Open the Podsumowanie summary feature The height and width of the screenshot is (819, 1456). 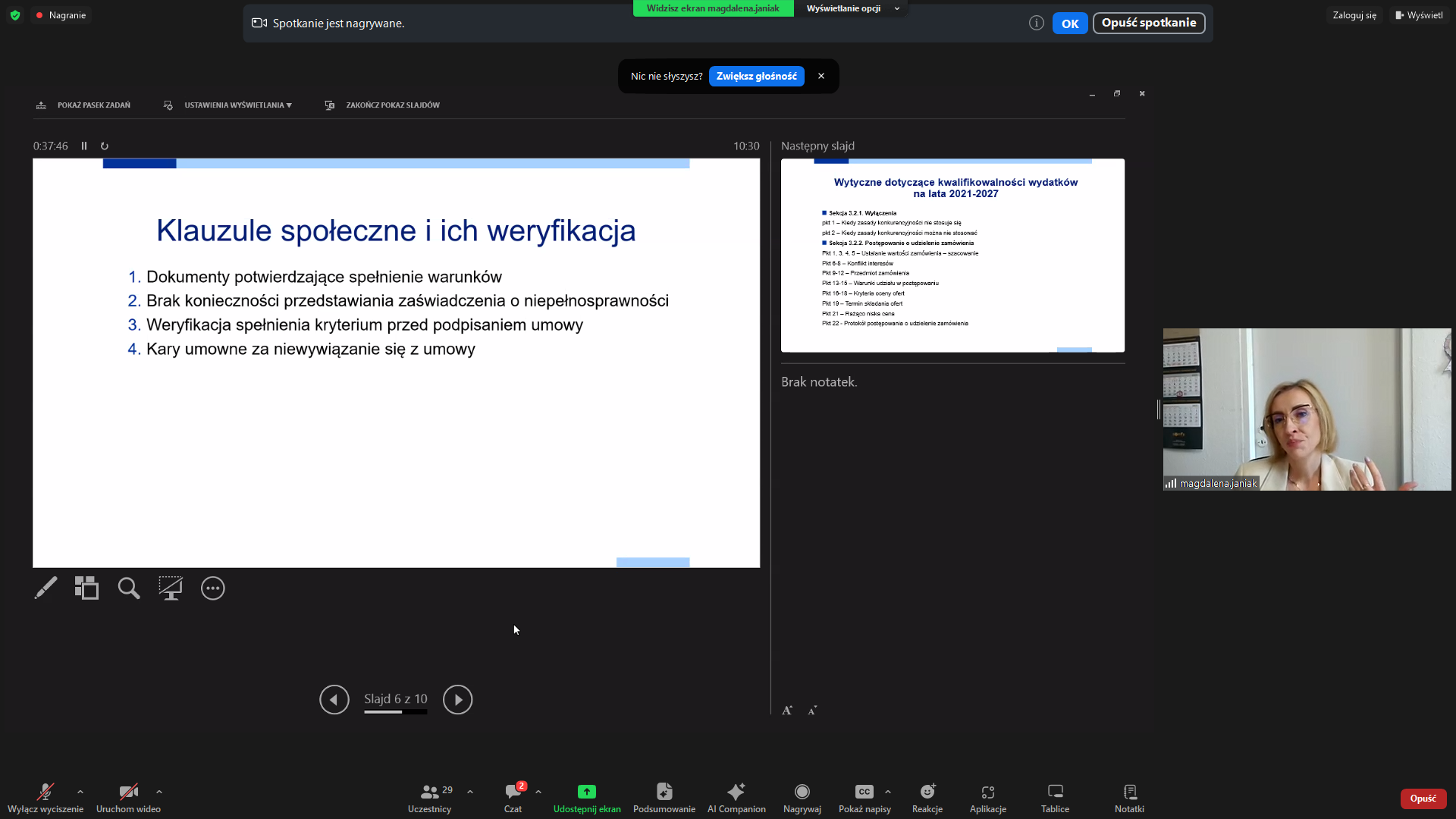(664, 798)
